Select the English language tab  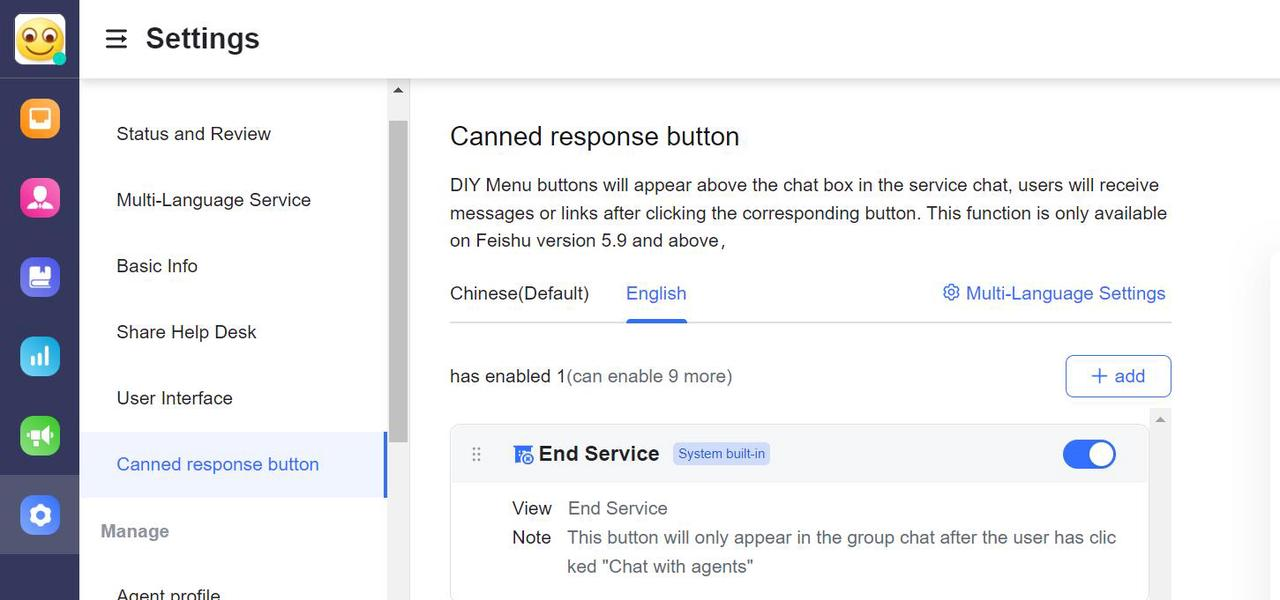point(656,293)
